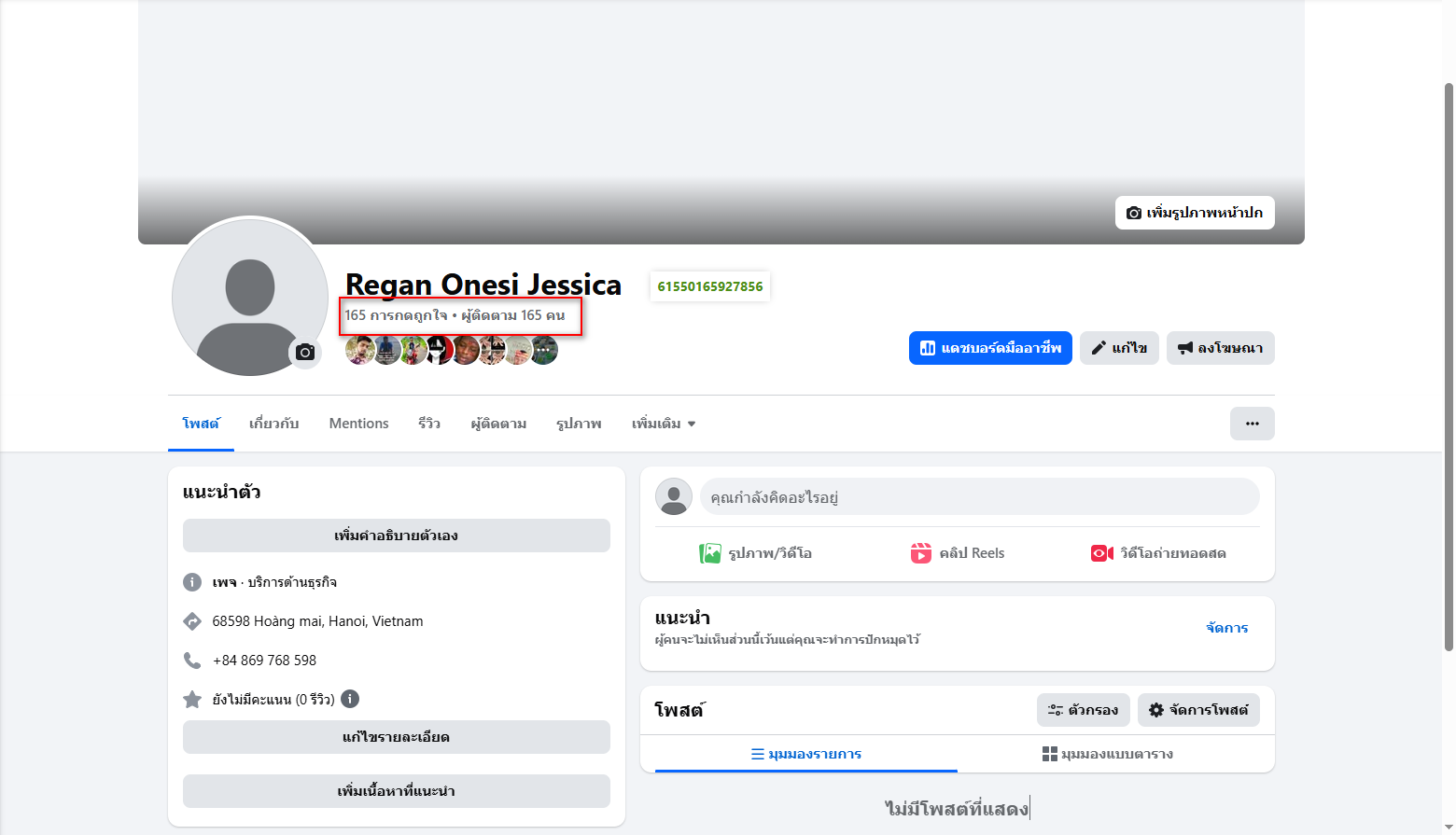Open the three-dot options button
Viewport: 1456px width, 835px height.
(x=1252, y=424)
